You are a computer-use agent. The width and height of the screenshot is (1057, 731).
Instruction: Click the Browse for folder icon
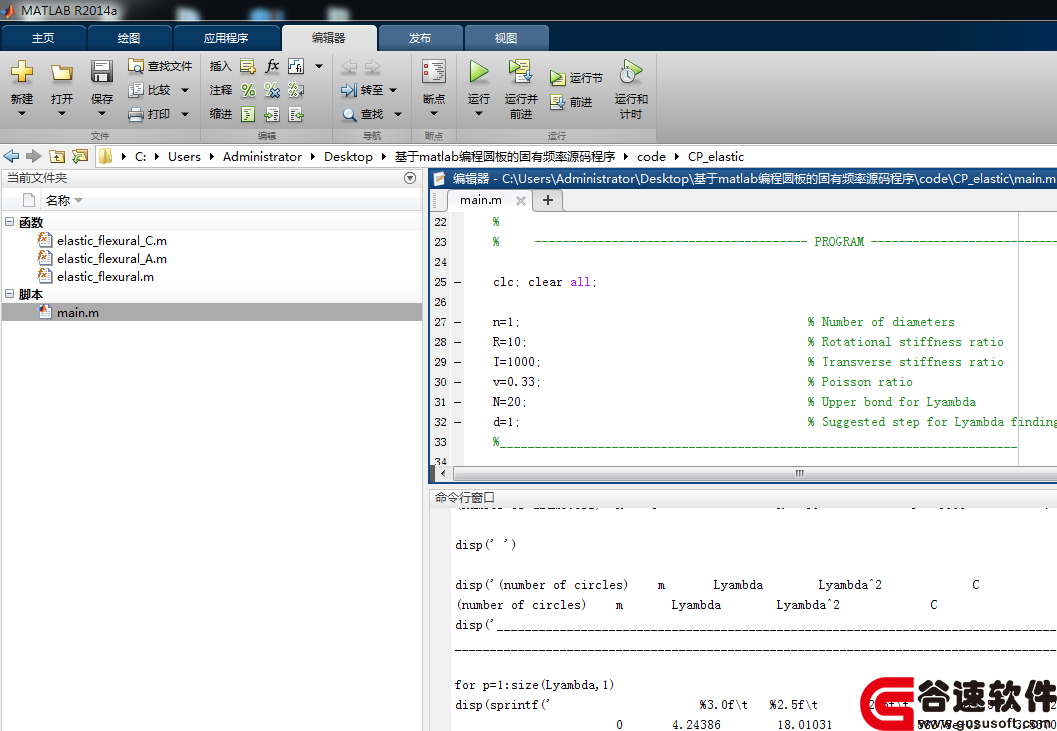tap(80, 156)
